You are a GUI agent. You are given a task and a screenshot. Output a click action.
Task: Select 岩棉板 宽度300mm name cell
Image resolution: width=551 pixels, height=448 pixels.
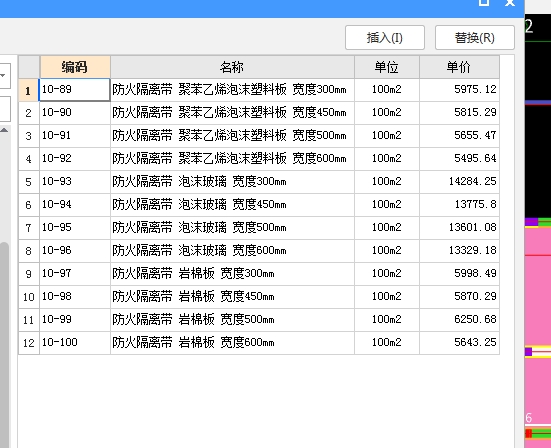coord(232,274)
